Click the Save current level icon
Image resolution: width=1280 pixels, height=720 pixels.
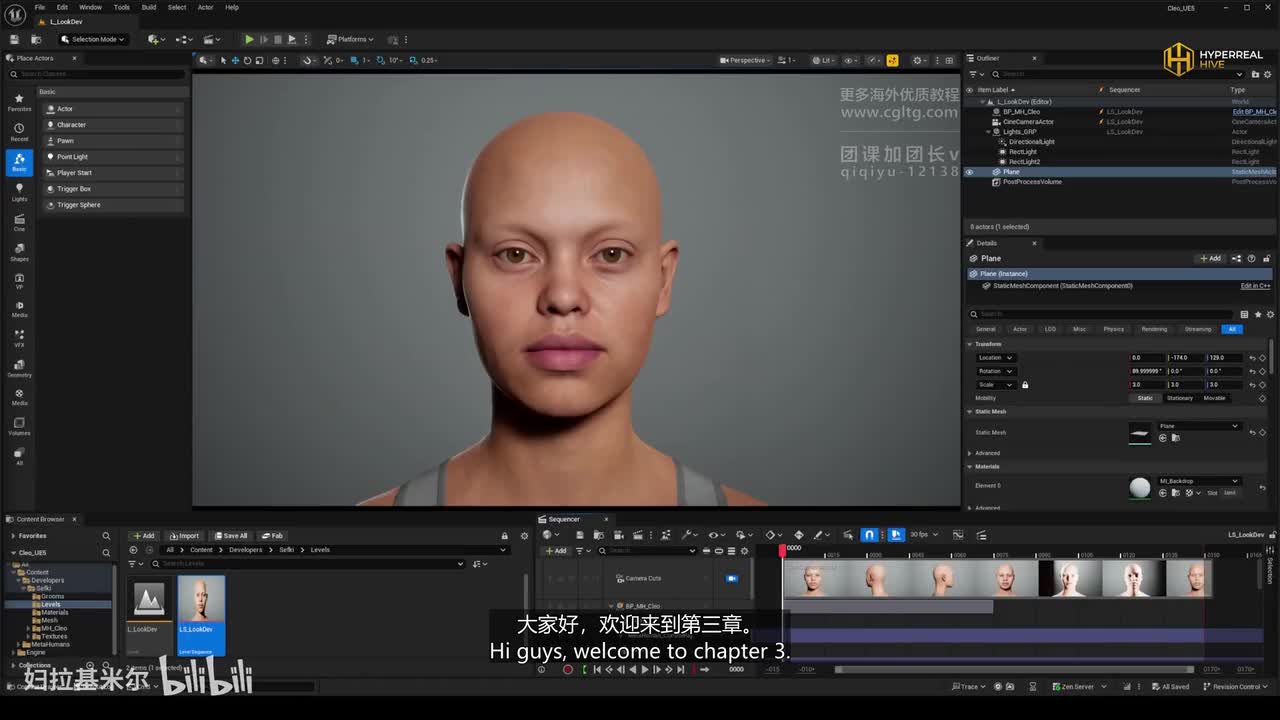14,39
